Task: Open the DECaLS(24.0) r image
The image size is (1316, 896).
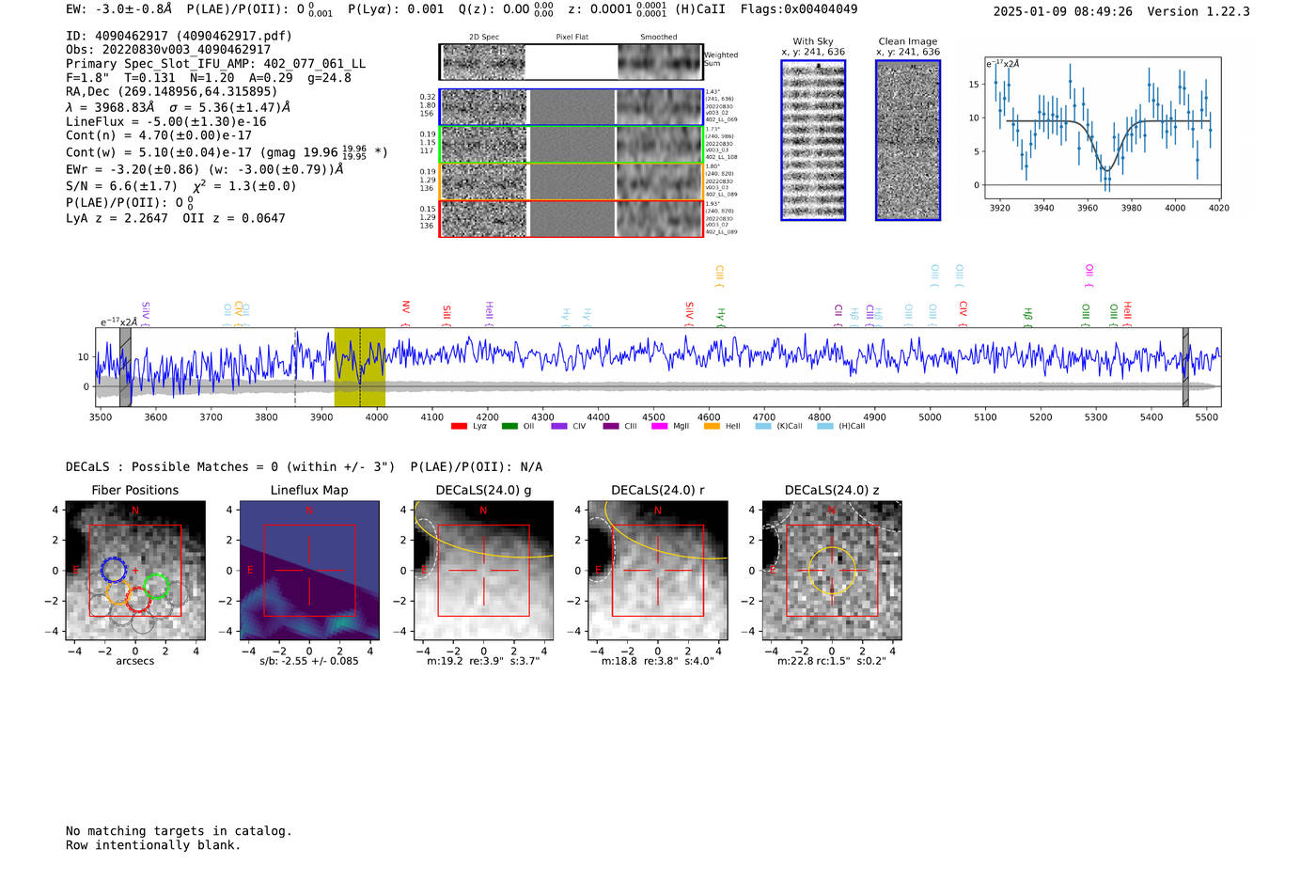Action: [657, 571]
